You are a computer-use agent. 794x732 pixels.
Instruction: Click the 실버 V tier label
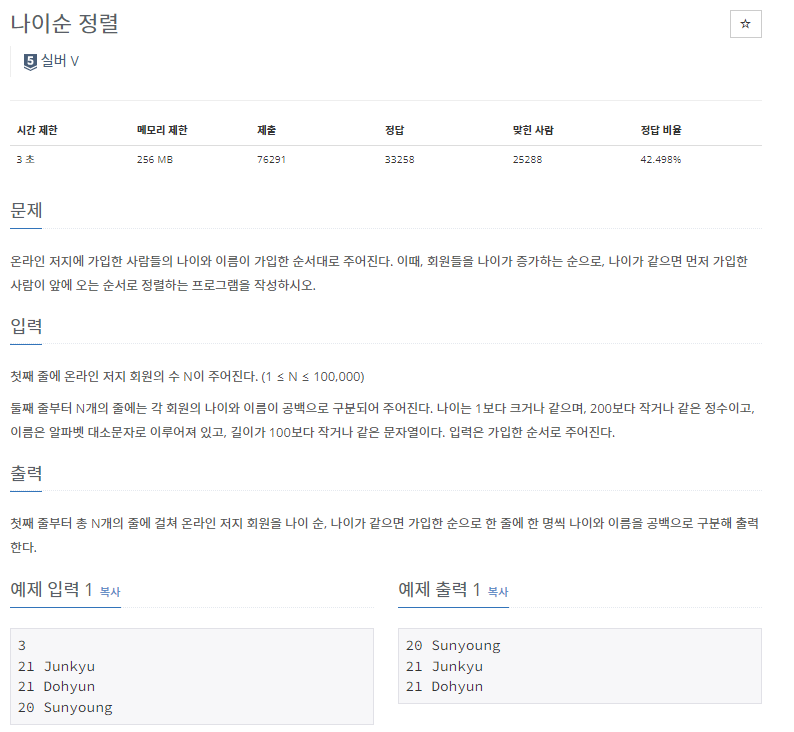(x=60, y=61)
